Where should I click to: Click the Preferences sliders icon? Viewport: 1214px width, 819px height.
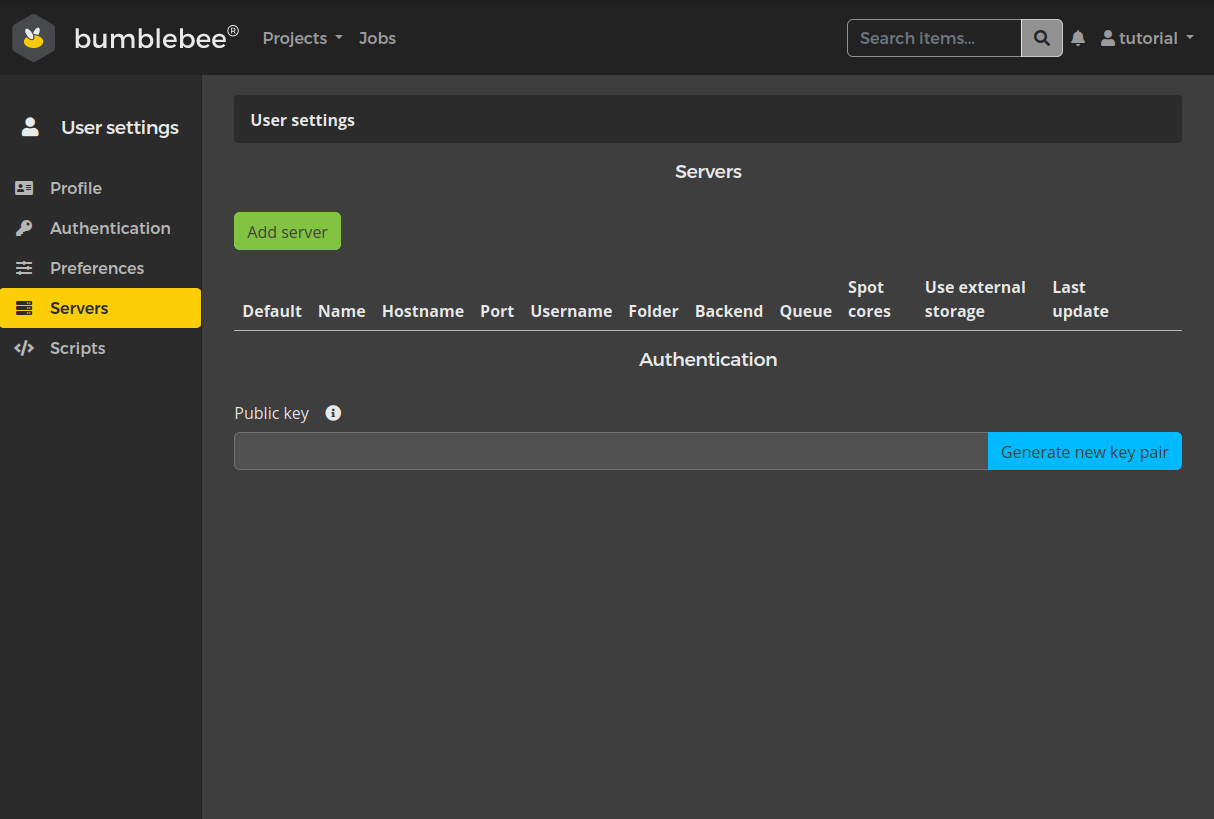pyautogui.click(x=25, y=268)
